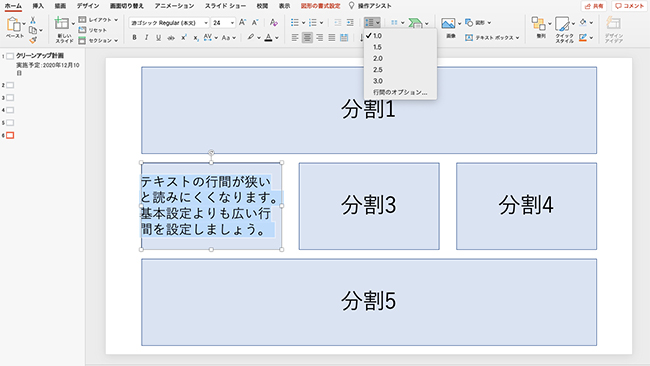Image resolution: width=650 pixels, height=366 pixels.
Task: Open the font name combo box
Action: tap(169, 23)
